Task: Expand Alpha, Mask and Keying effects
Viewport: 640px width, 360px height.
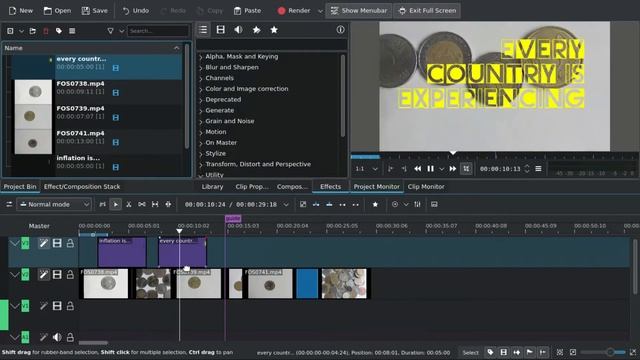Action: [200, 57]
